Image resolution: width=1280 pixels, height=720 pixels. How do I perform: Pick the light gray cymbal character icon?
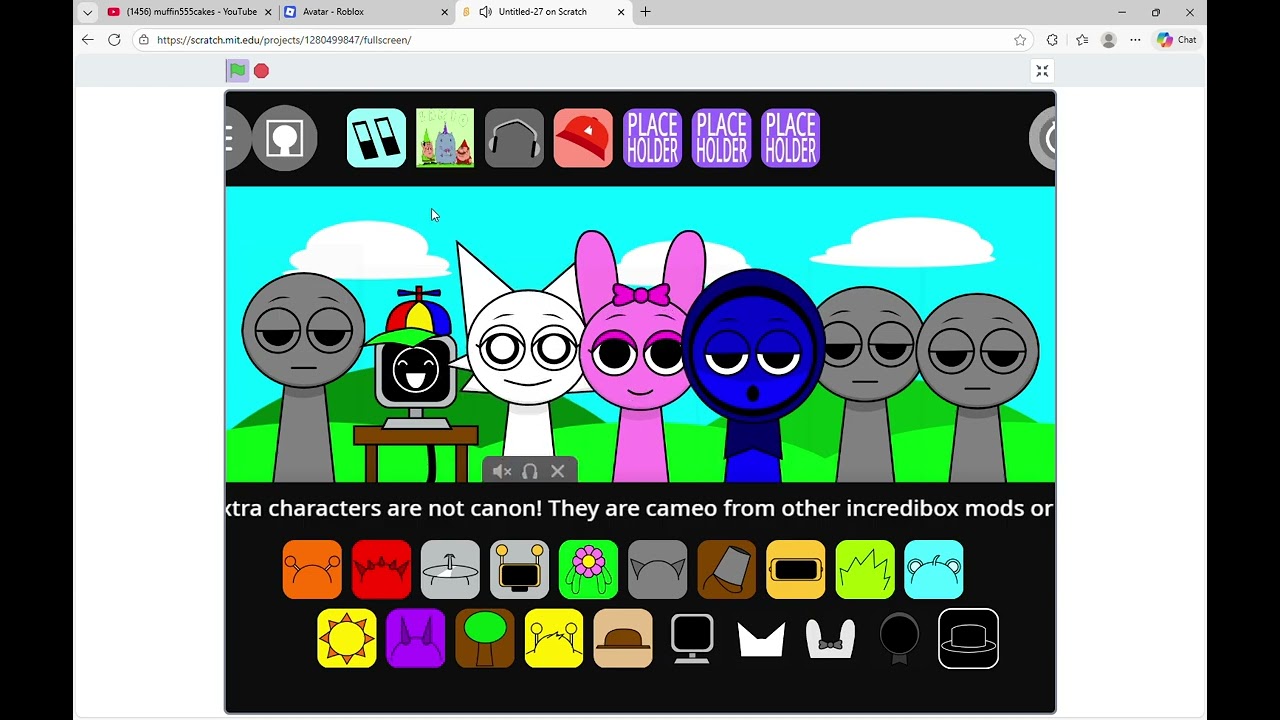point(450,570)
